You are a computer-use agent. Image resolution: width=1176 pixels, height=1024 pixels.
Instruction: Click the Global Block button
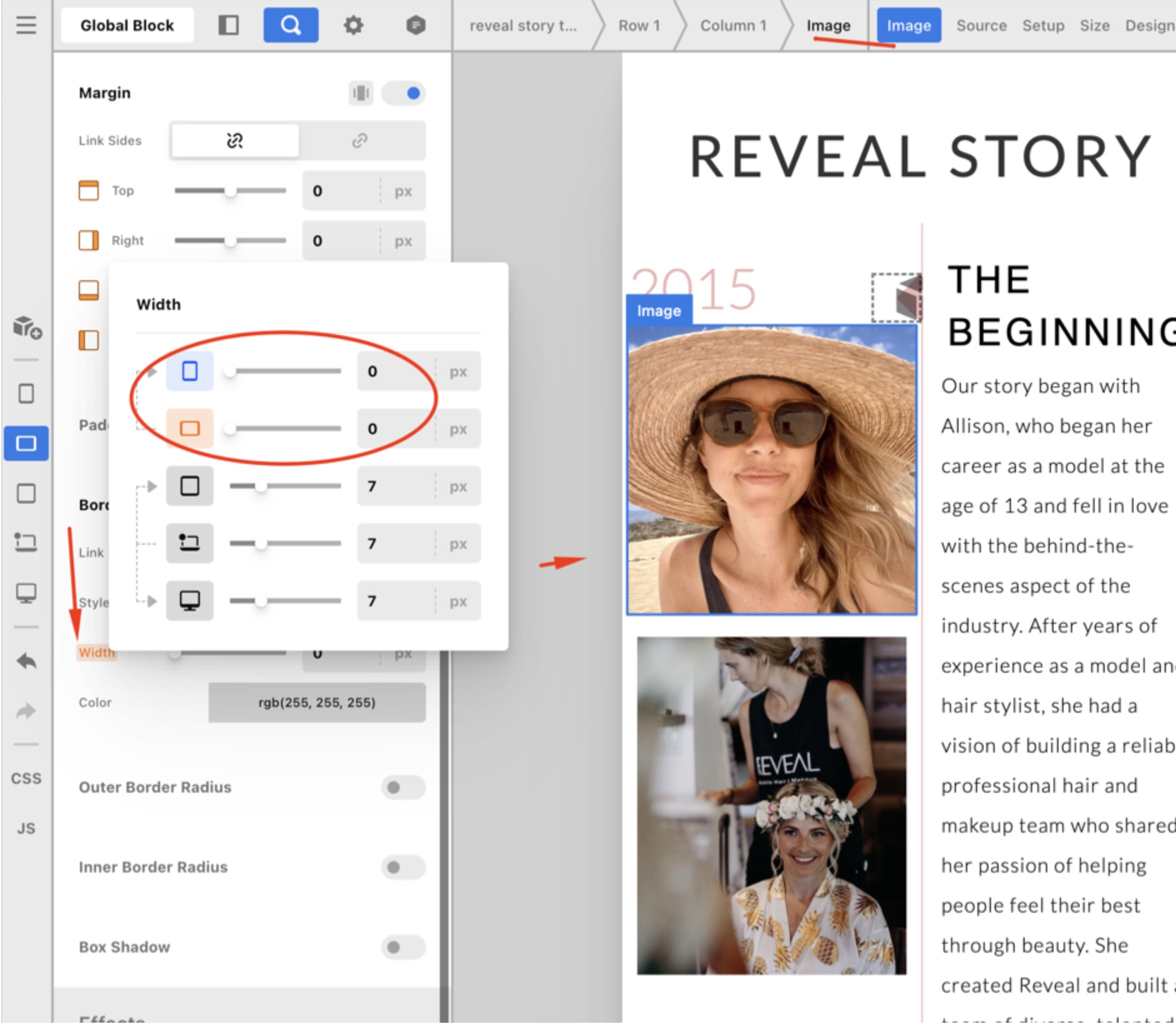[127, 26]
